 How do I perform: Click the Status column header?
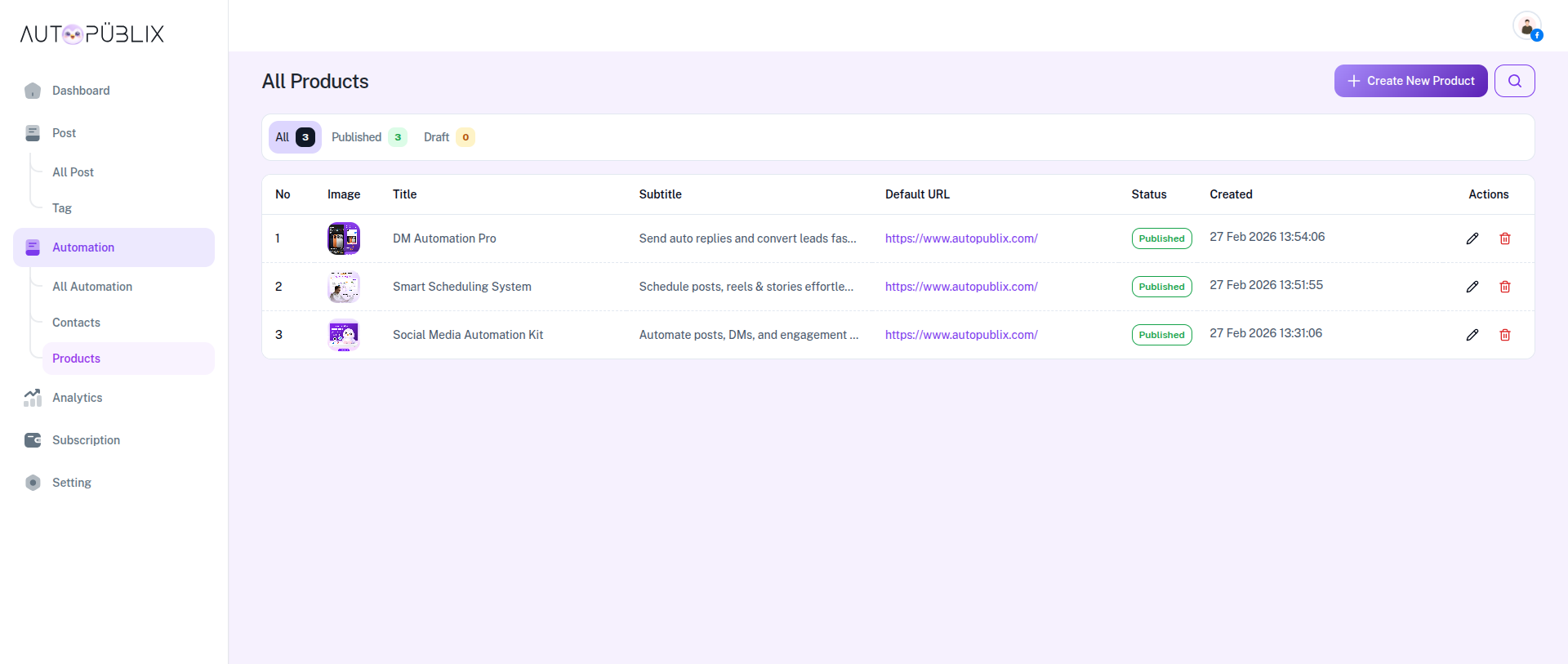click(1149, 194)
